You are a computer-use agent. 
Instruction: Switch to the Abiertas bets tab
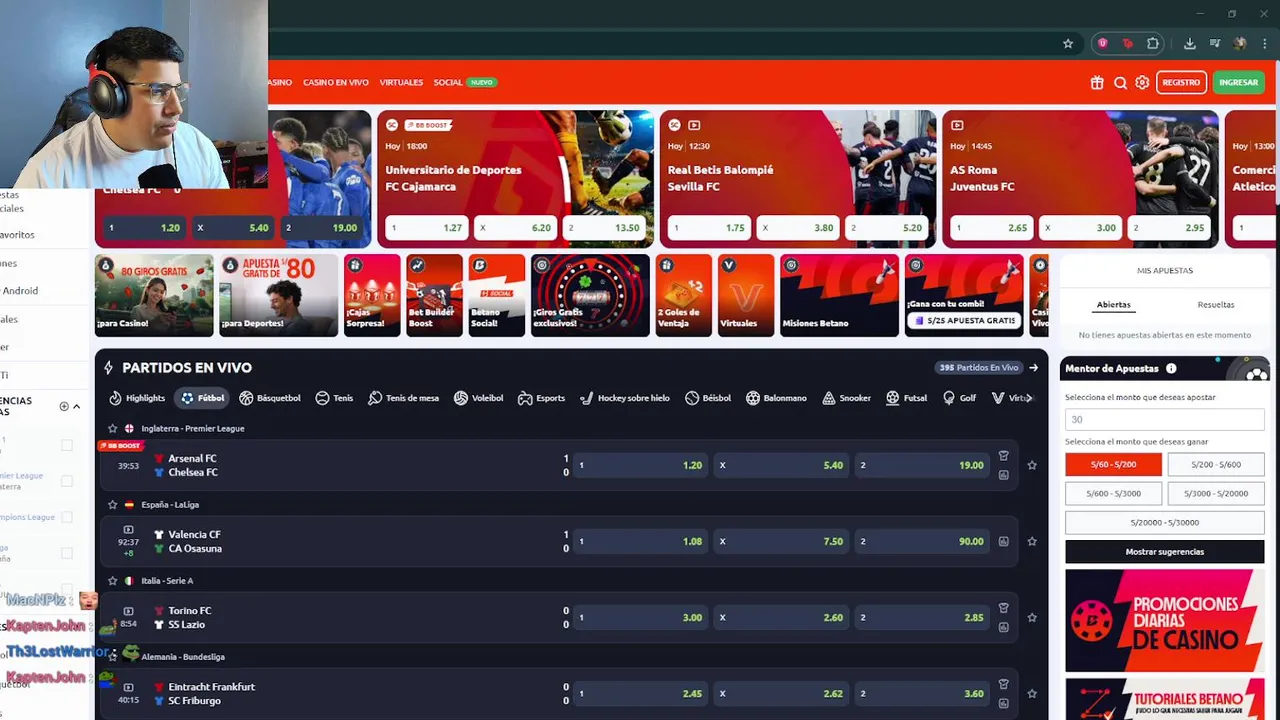point(1113,305)
